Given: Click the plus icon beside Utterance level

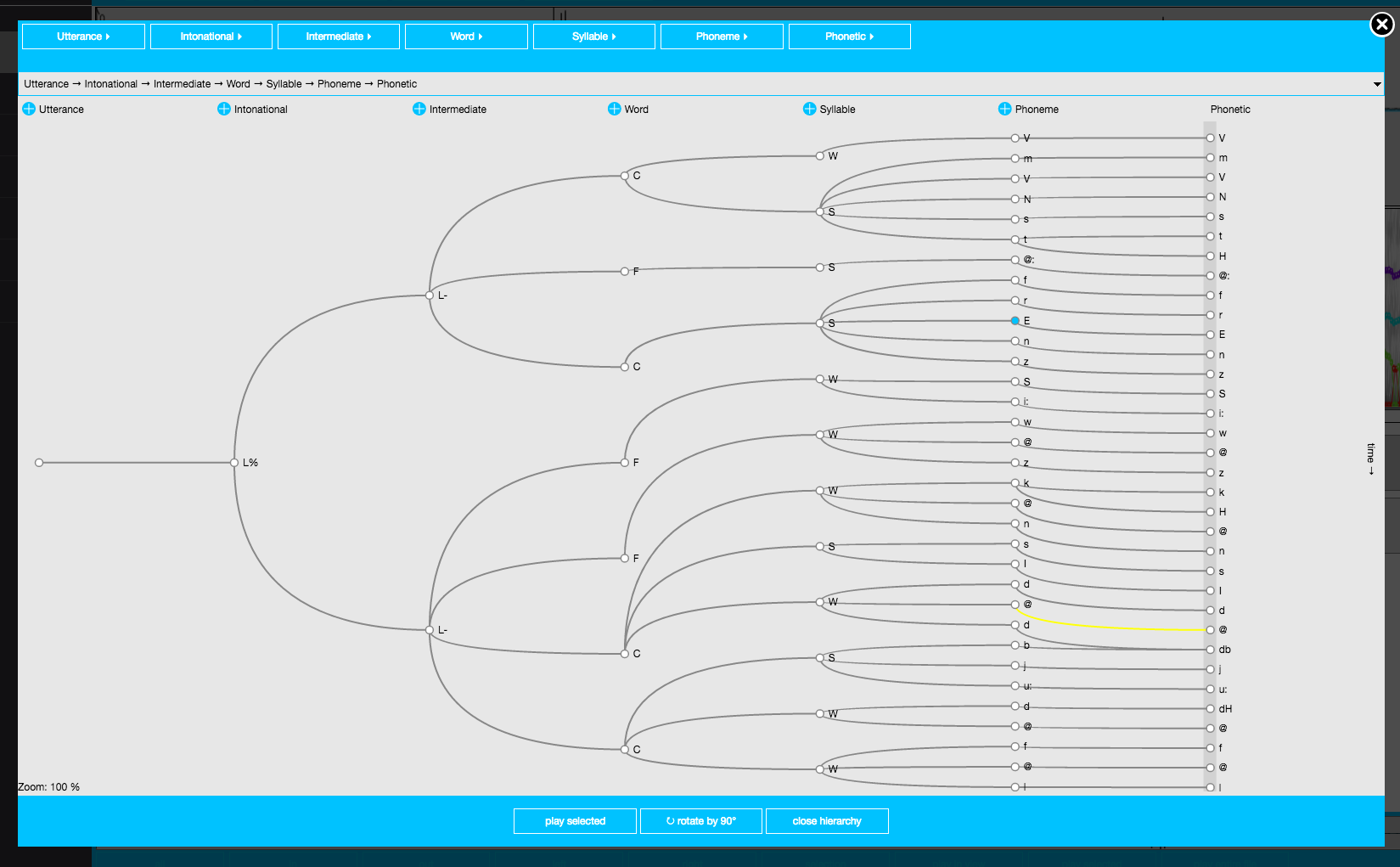Looking at the screenshot, I should 29,110.
